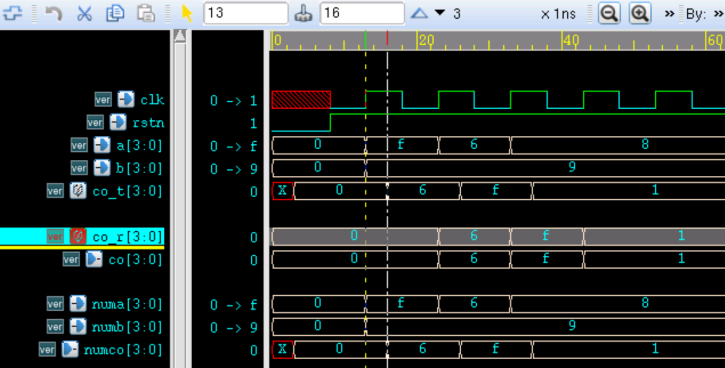This screenshot has height=368, width=725.
Task: Click the input port icon beside numa[3:0]
Action: coord(78,304)
